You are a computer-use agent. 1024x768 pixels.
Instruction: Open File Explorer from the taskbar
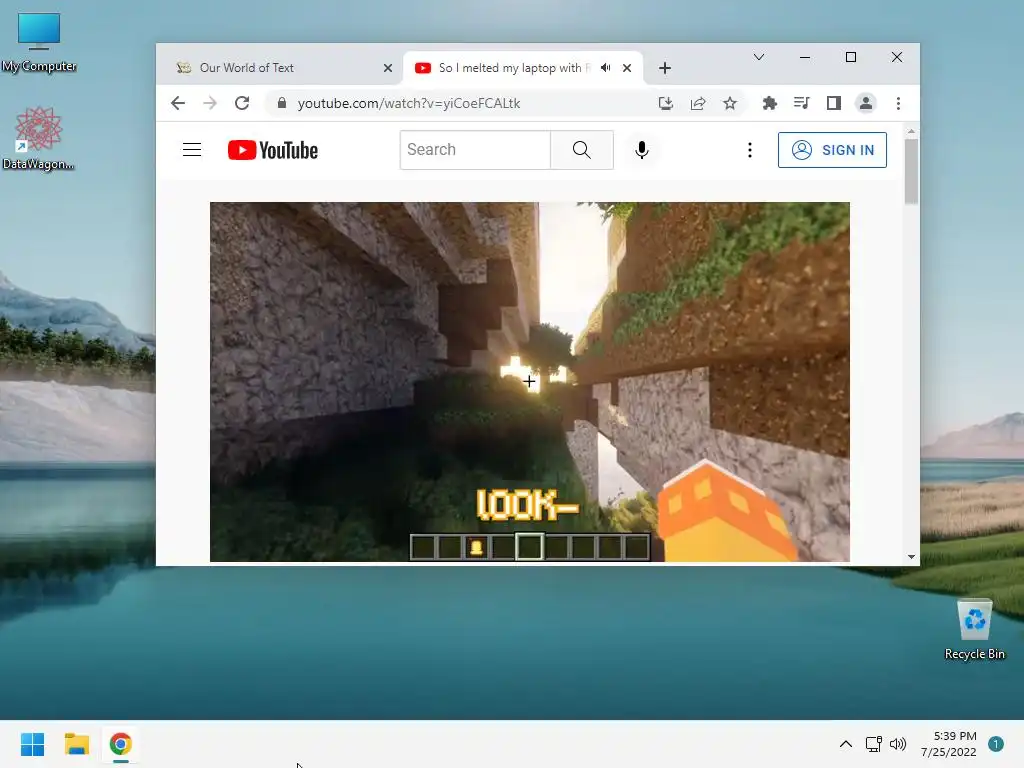(x=76, y=744)
